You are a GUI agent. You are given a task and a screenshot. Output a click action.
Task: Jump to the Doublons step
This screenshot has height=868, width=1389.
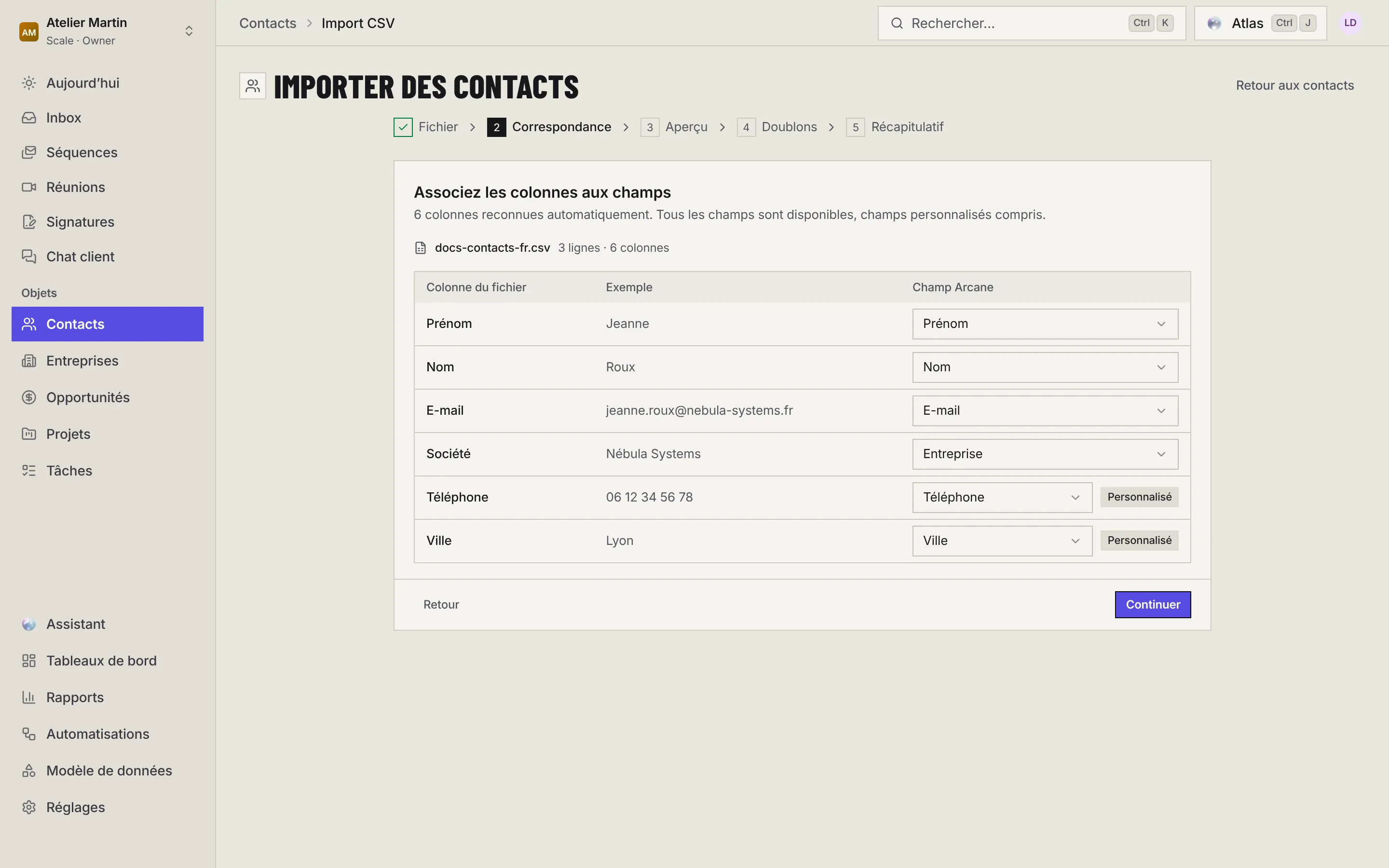pos(776,127)
